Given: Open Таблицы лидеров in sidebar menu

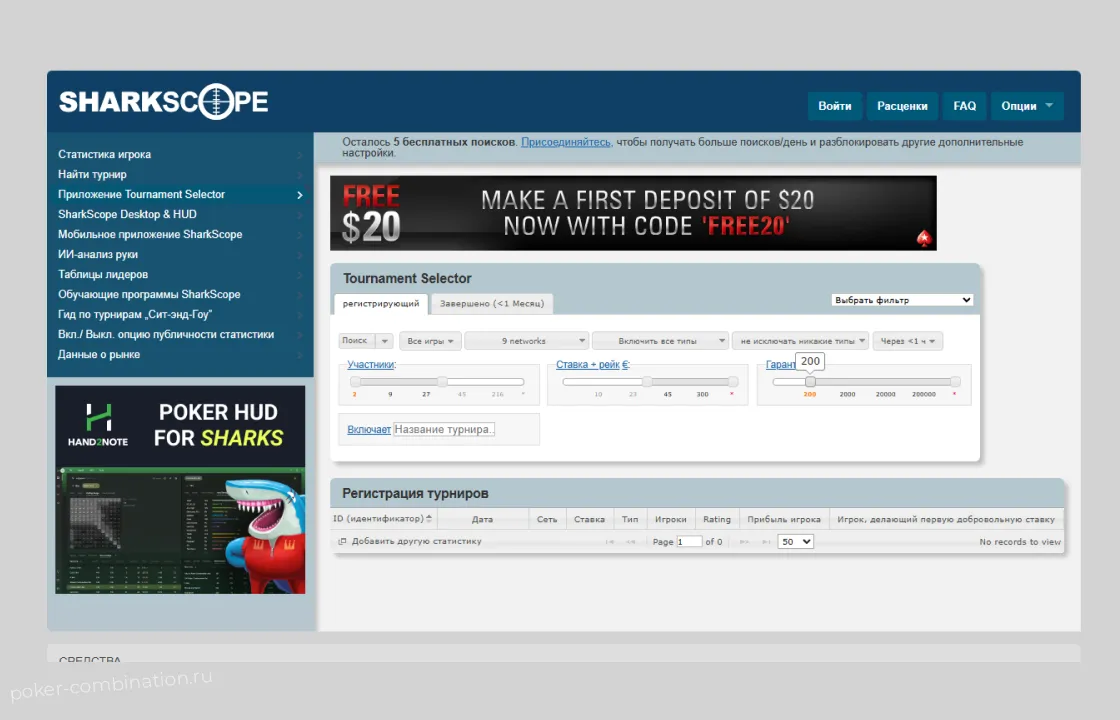Looking at the screenshot, I should tap(103, 275).
